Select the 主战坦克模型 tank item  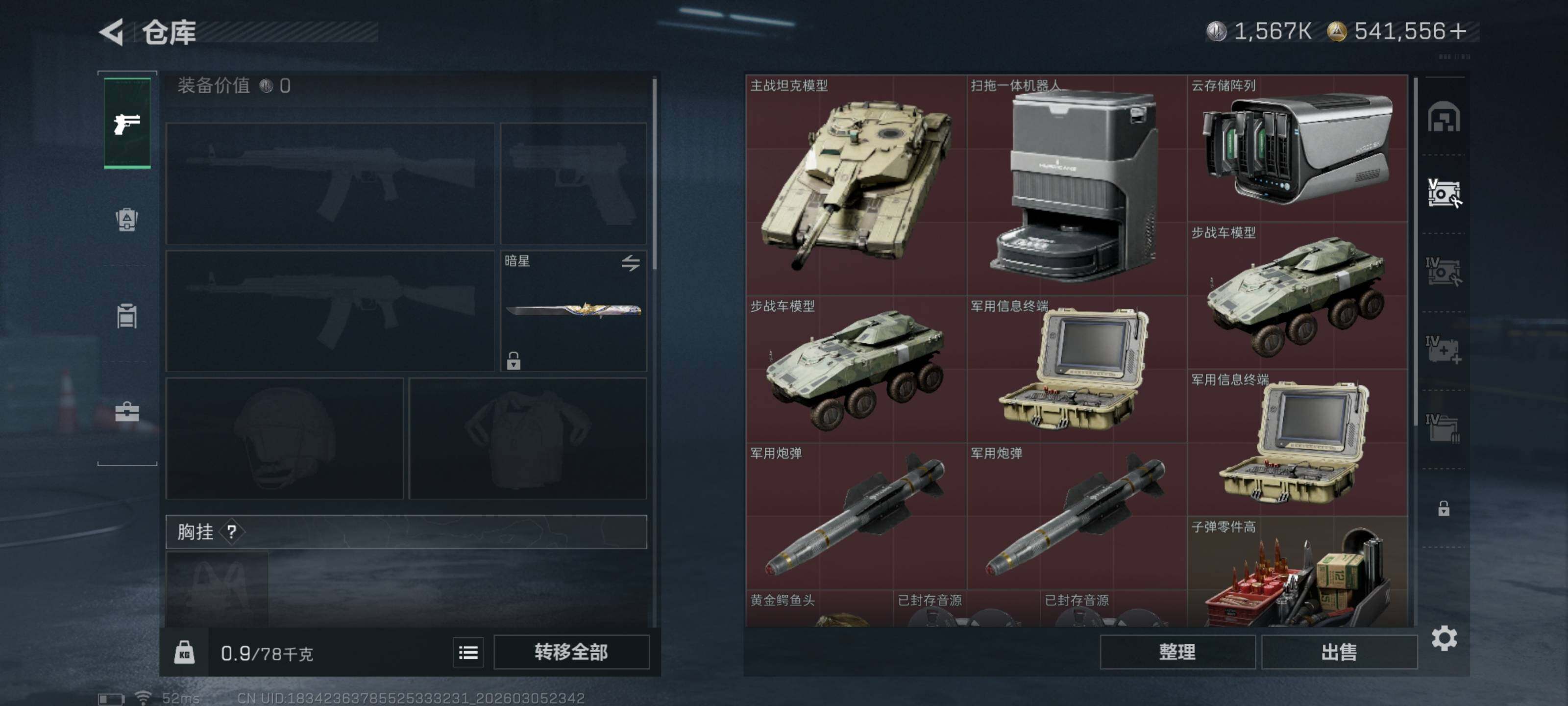pos(856,185)
